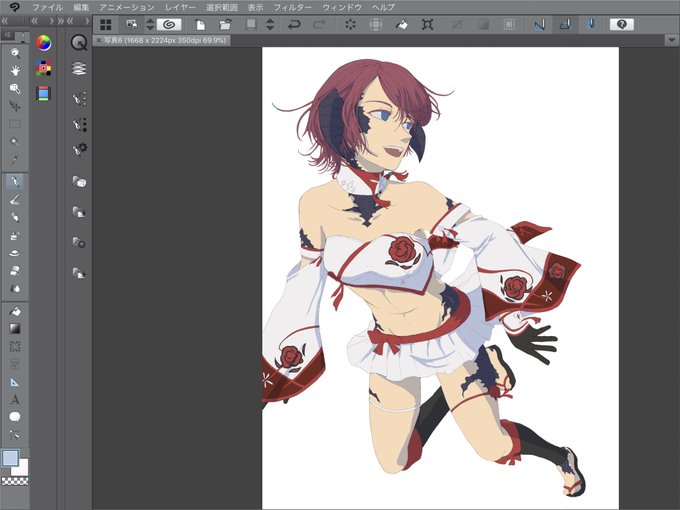This screenshot has width=680, height=510.
Task: Open Sub Tool Detail gear icon
Action: (x=79, y=150)
